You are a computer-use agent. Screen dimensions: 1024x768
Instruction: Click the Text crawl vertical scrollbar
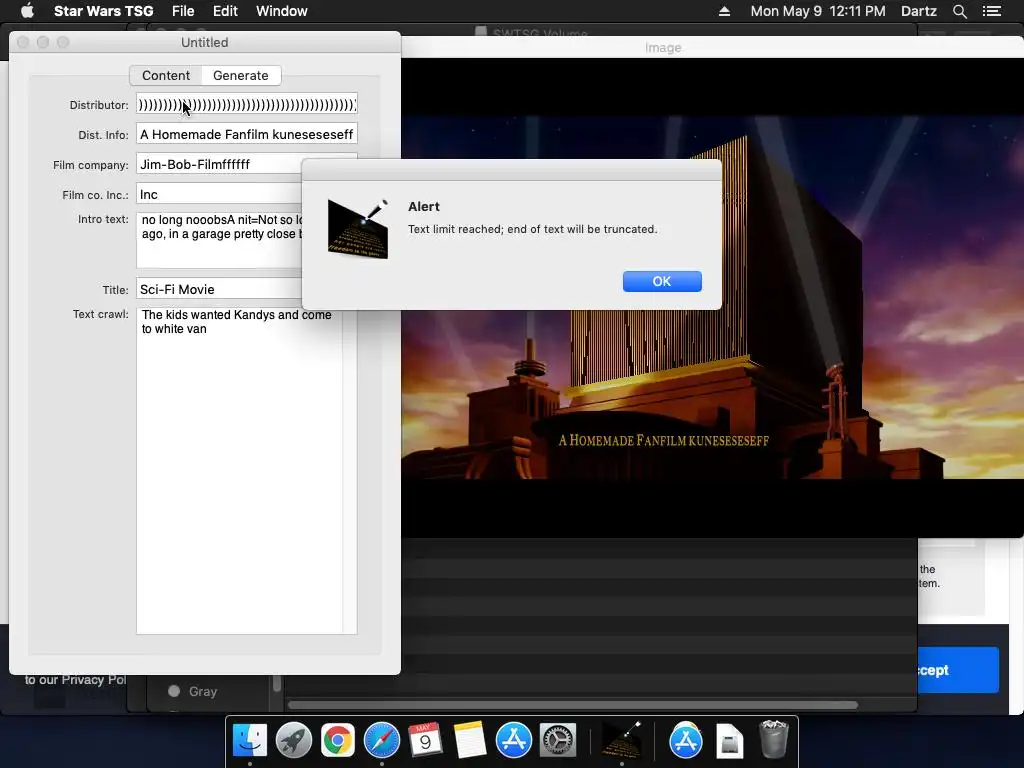[349, 470]
